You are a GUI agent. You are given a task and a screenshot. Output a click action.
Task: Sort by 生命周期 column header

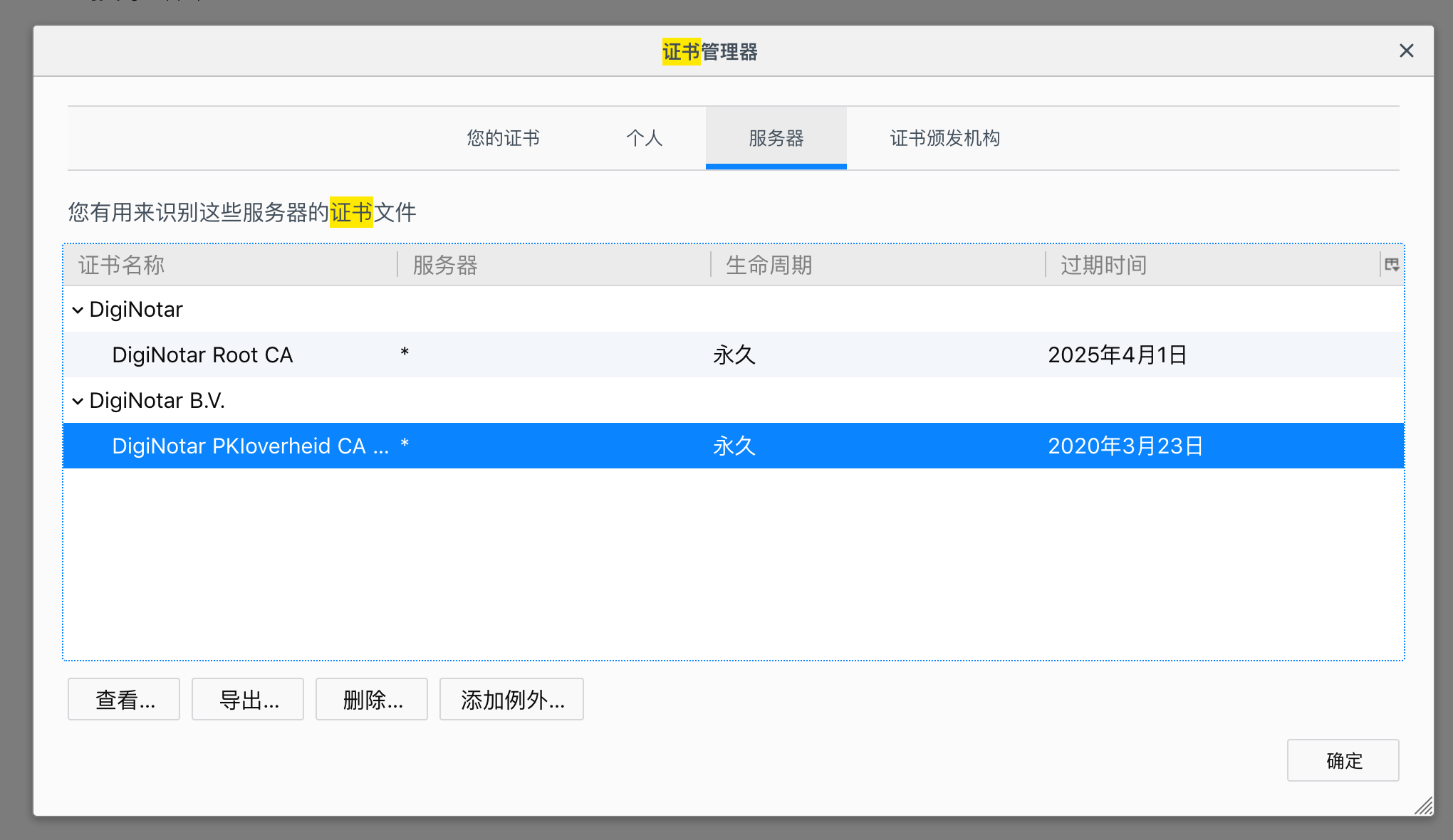point(876,265)
